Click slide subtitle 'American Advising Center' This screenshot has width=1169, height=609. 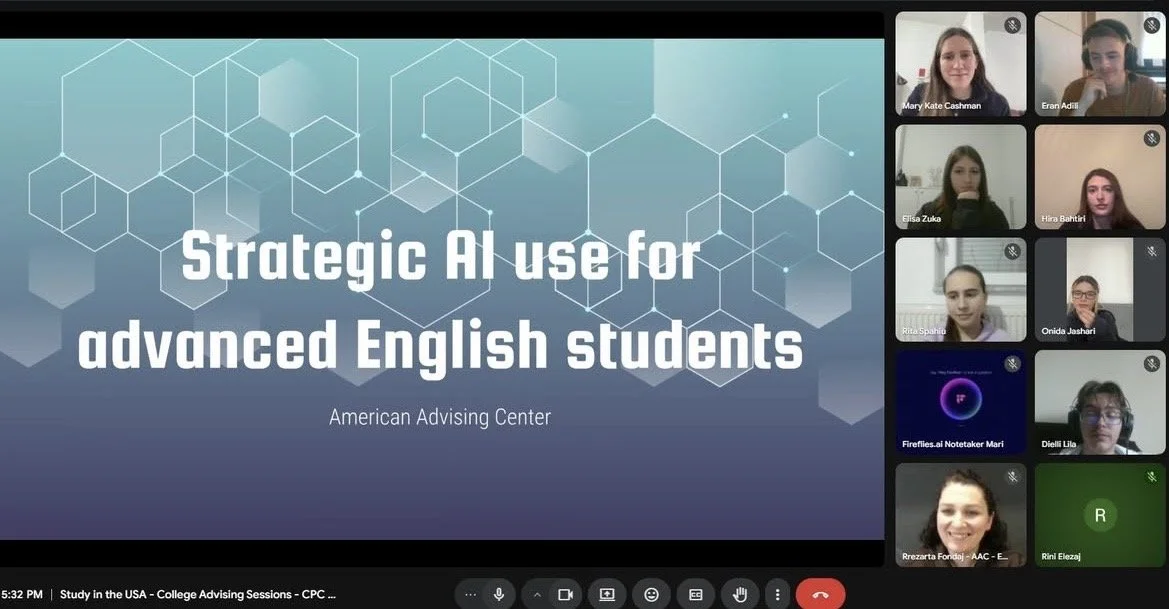pyautogui.click(x=440, y=417)
